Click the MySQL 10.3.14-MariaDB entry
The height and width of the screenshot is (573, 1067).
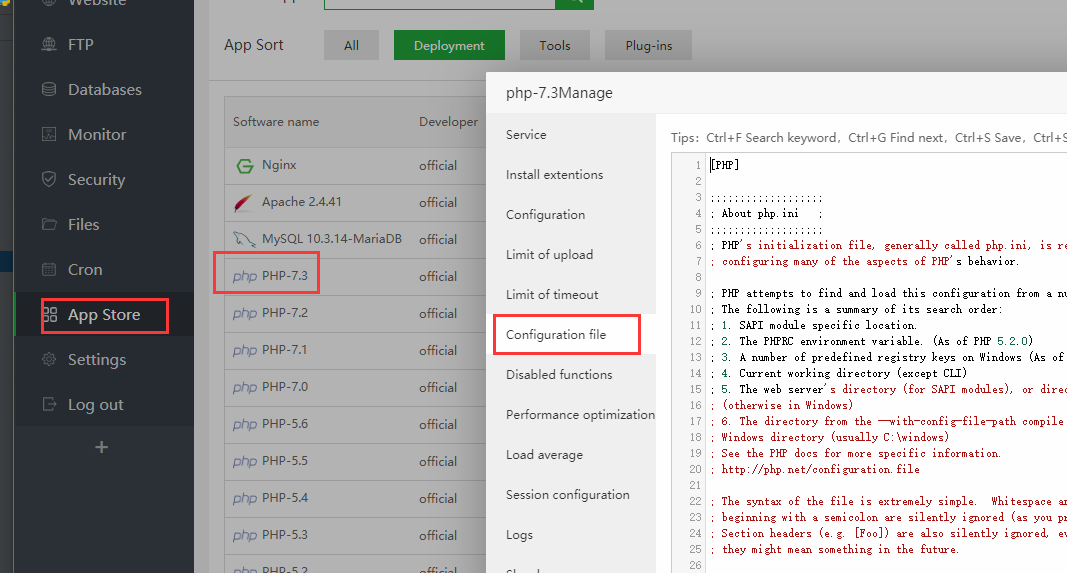point(331,240)
